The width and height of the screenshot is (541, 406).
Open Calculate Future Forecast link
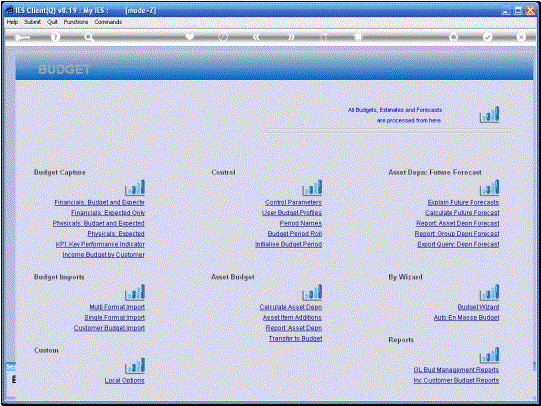[x=462, y=212]
